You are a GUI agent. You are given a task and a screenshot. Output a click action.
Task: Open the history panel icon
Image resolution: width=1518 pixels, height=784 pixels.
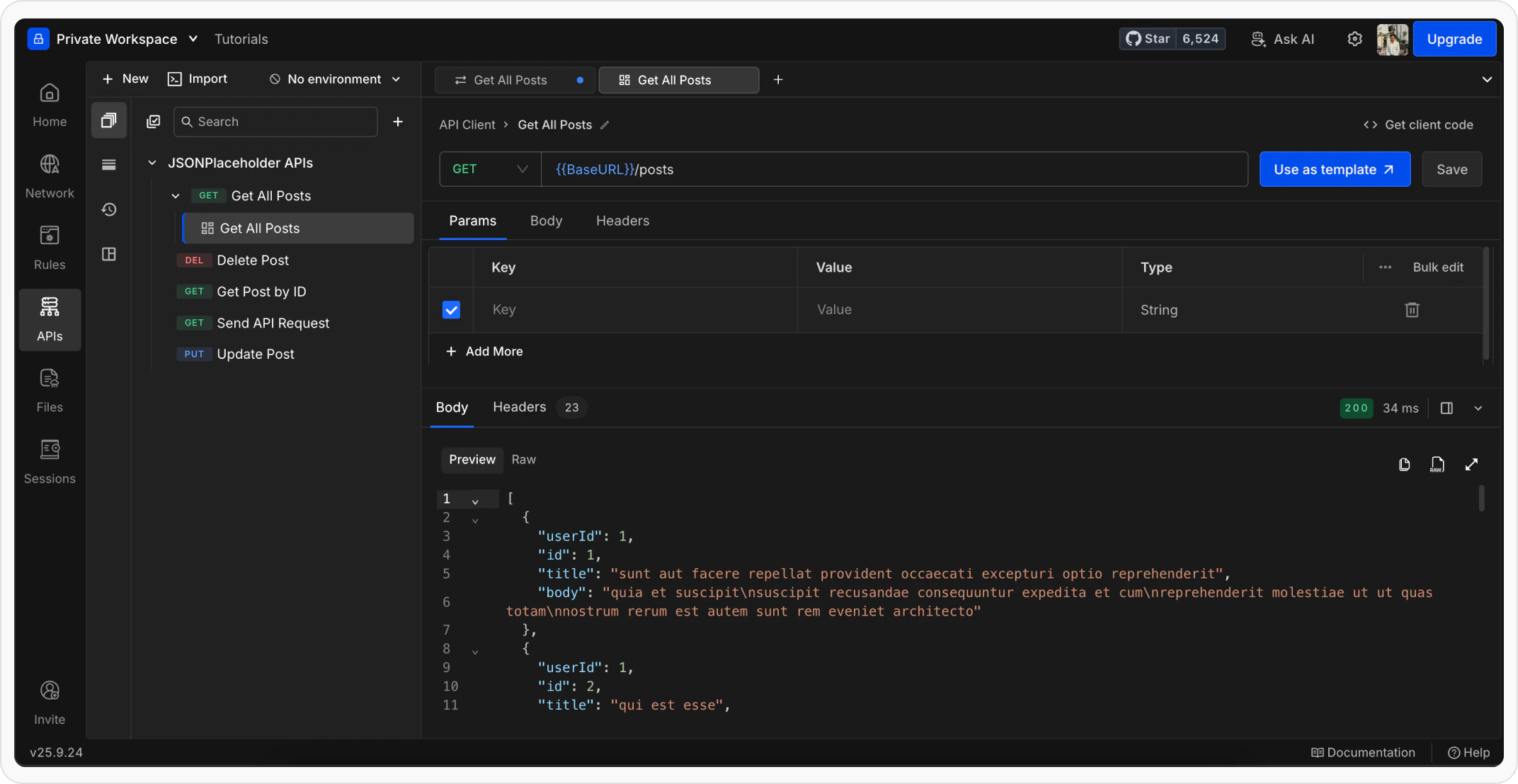click(x=108, y=209)
